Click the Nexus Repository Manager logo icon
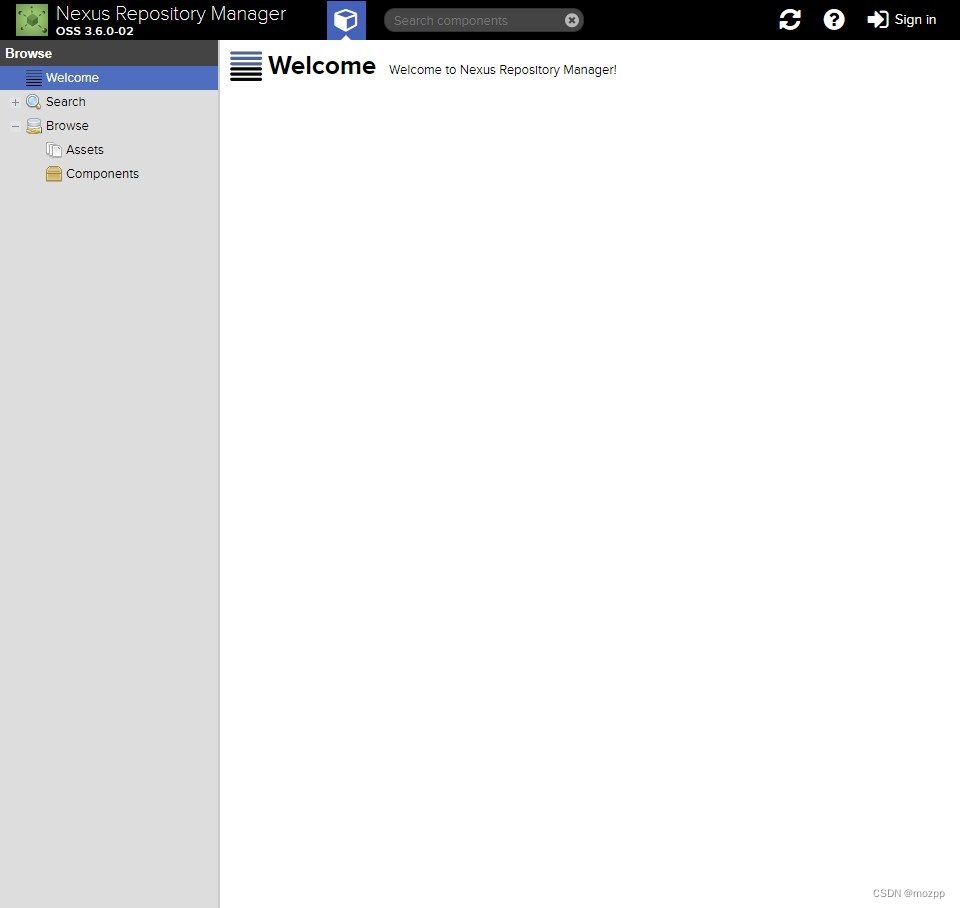The height and width of the screenshot is (908, 960). coord(32,20)
